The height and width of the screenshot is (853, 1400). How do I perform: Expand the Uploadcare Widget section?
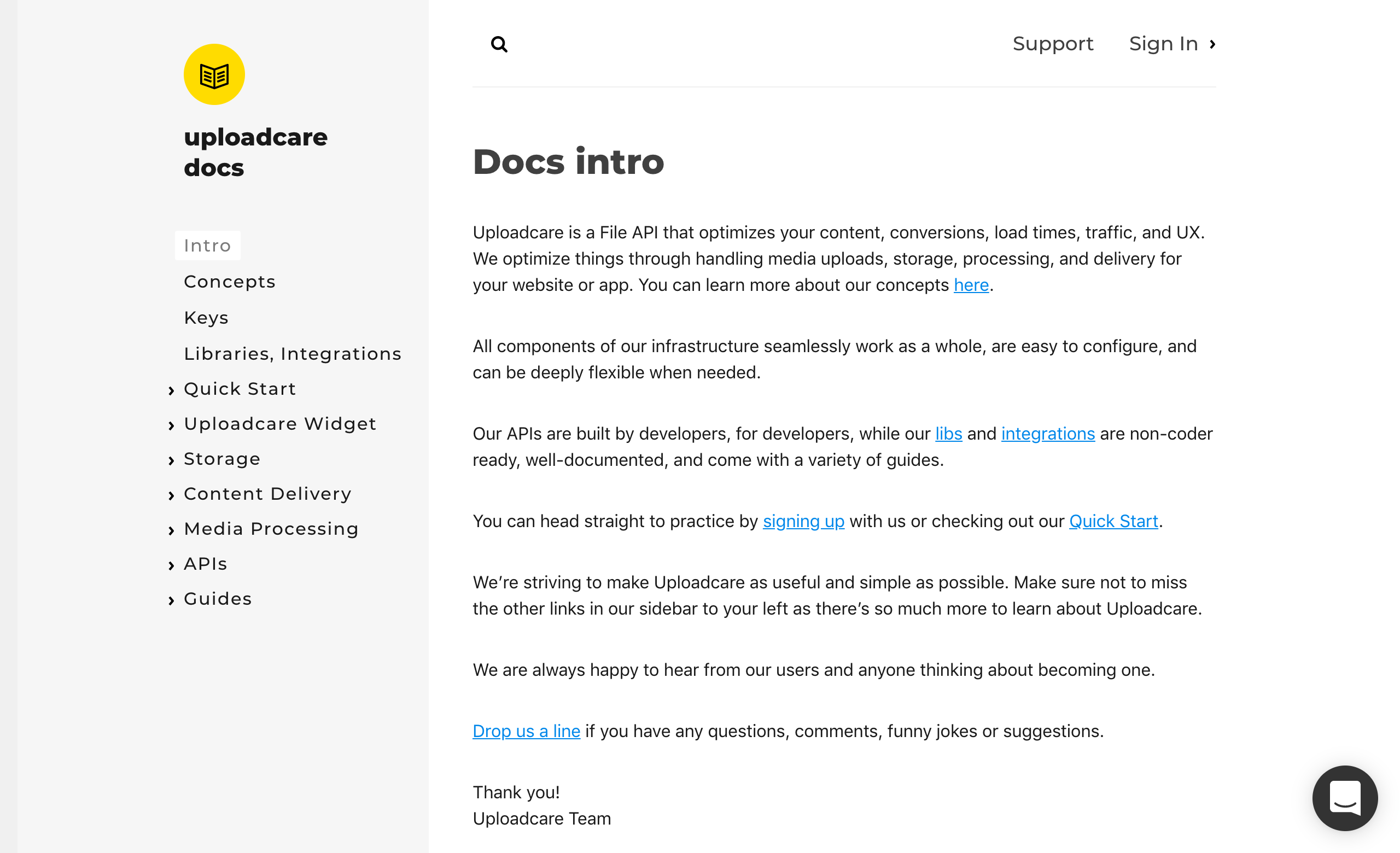pos(279,424)
